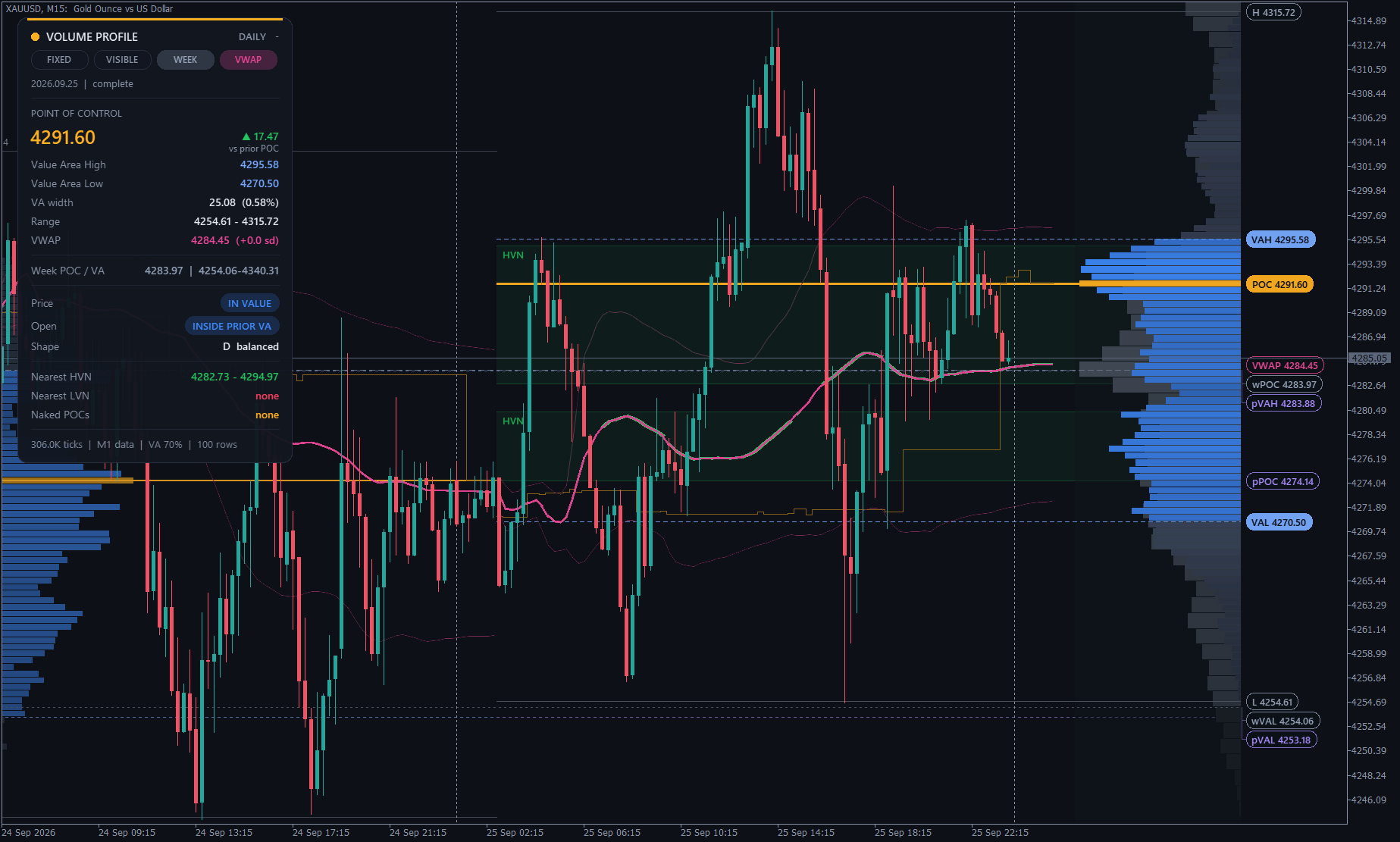The image size is (1400, 842).
Task: Click the 2026.09.25 complete status text
Action: point(82,83)
